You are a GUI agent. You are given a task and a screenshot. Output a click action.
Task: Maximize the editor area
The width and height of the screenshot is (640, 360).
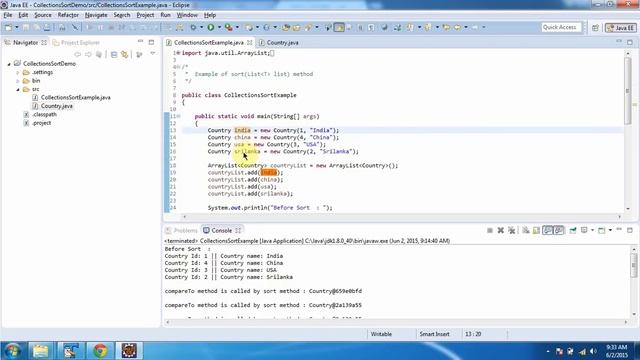[x=630, y=42]
